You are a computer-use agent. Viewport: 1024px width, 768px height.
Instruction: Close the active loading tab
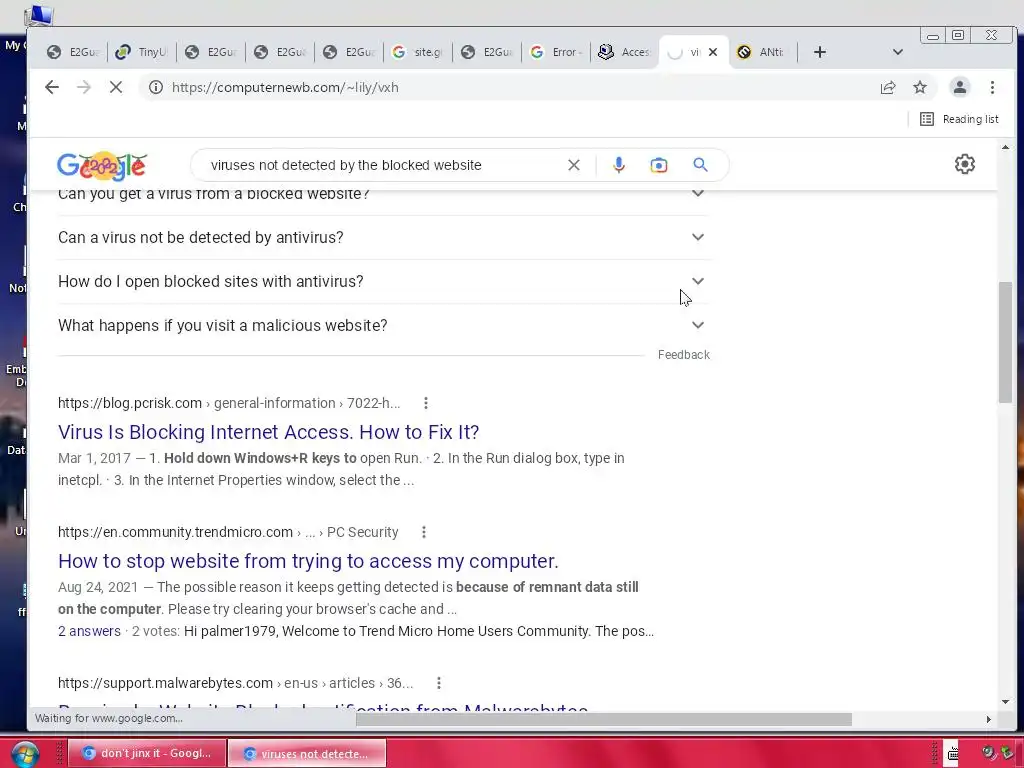pyautogui.click(x=712, y=52)
